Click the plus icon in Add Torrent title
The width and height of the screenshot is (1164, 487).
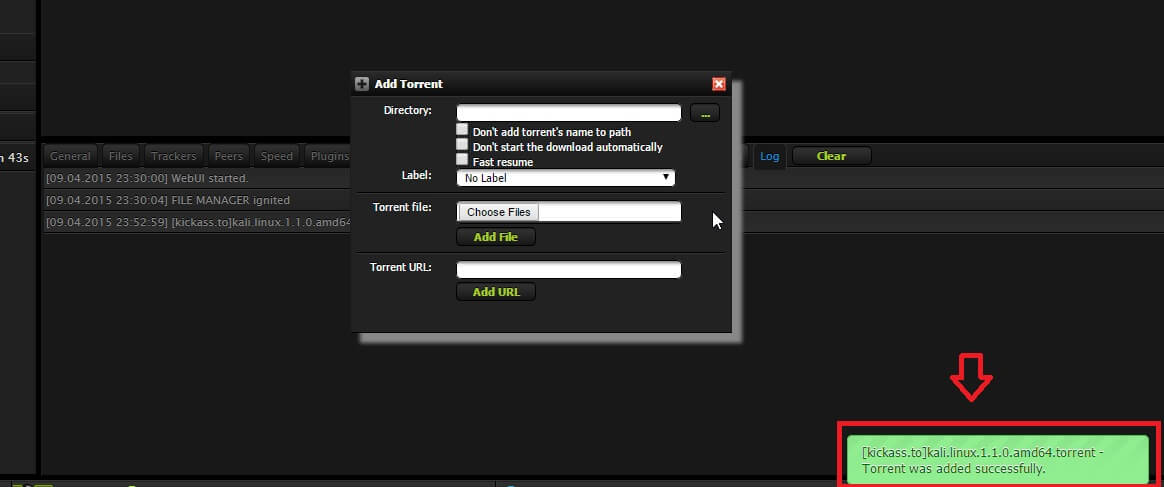pos(362,84)
